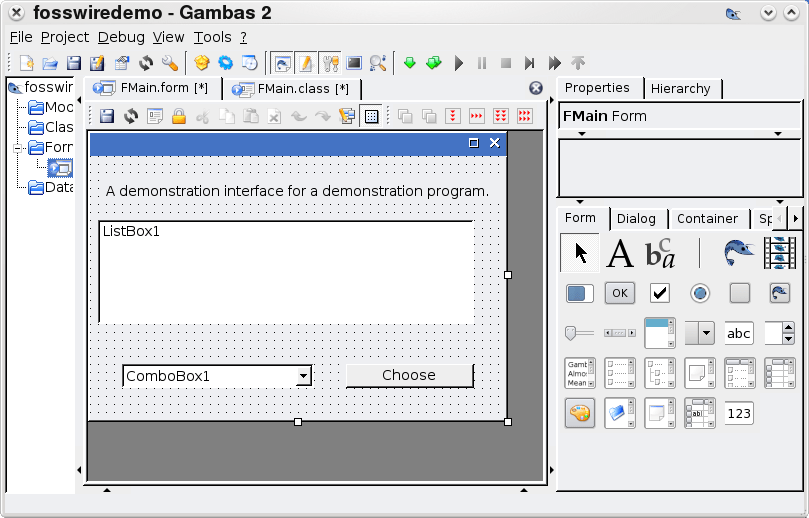
Task: Open form code with the form toolbar document icon
Action: tap(155, 116)
